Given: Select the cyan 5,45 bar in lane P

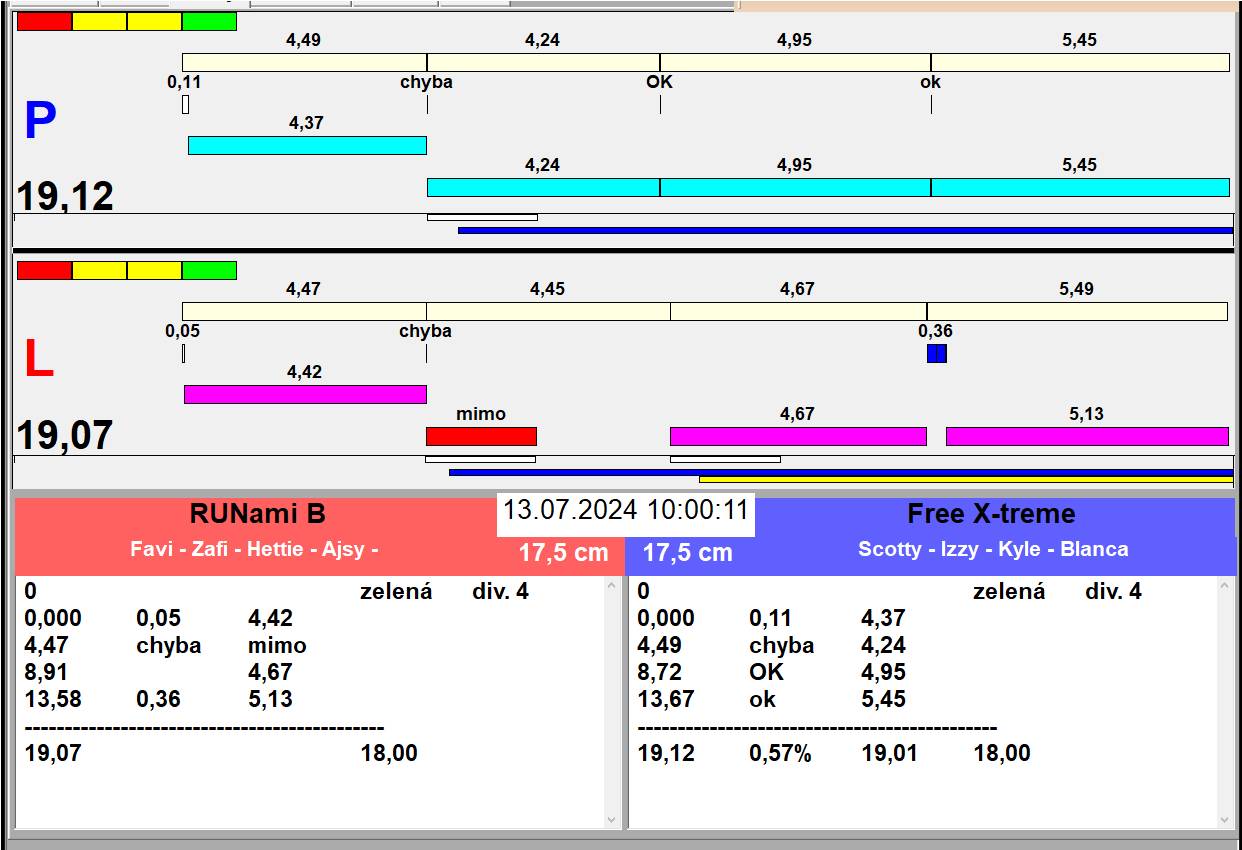Looking at the screenshot, I should click(1080, 187).
